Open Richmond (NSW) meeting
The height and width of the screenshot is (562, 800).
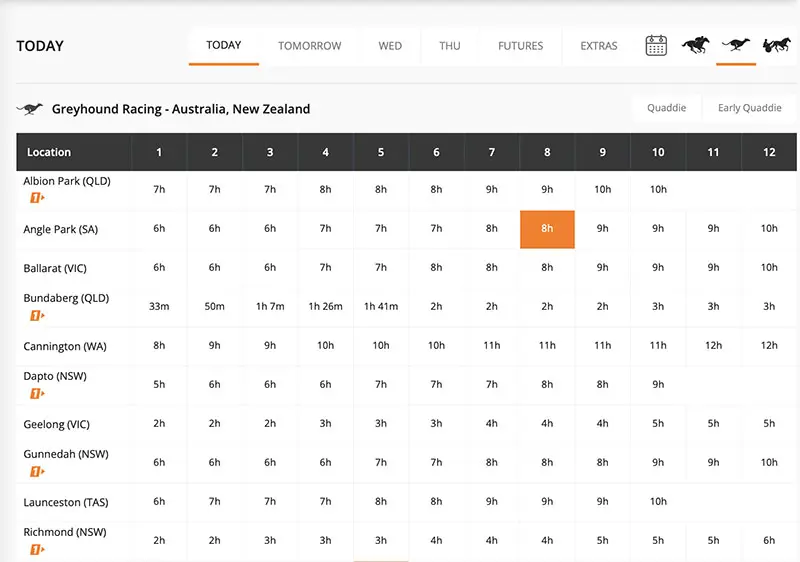click(65, 532)
